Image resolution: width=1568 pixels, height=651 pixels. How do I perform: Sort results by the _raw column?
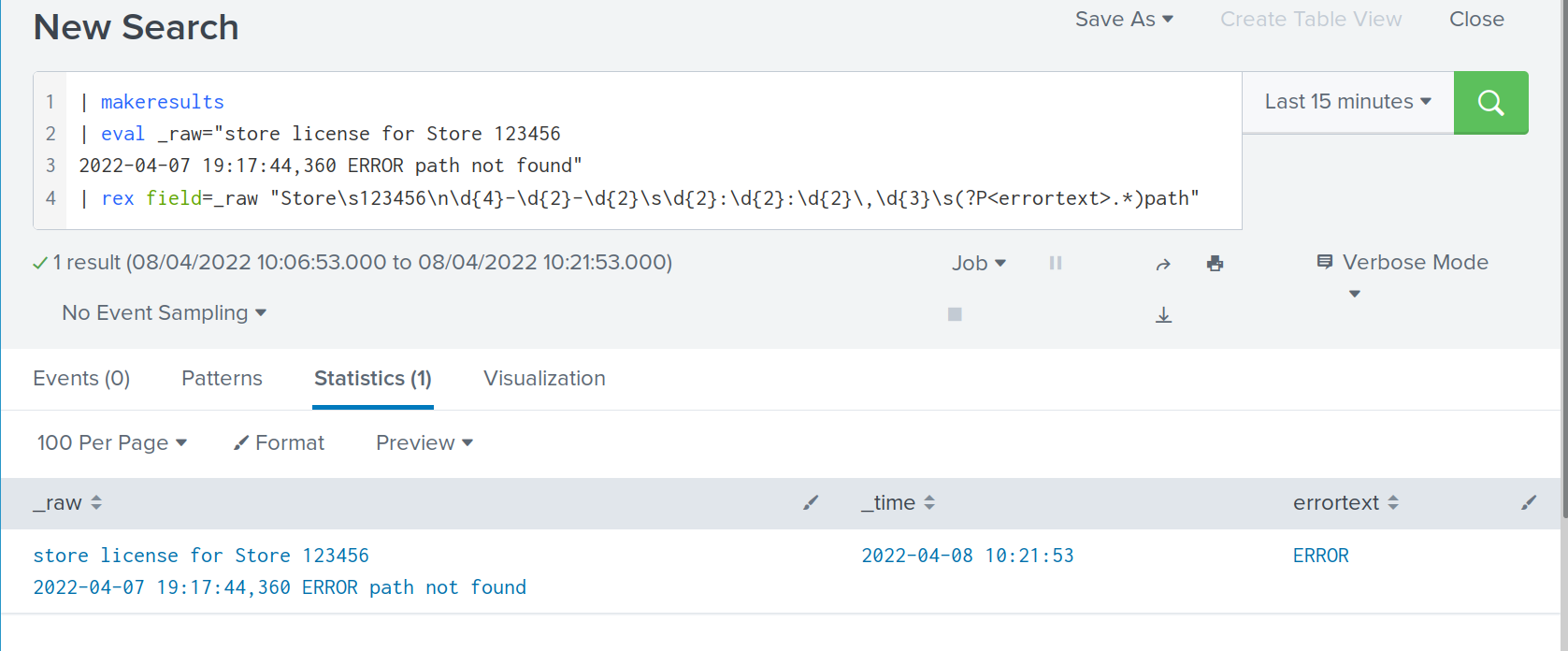pos(67,503)
